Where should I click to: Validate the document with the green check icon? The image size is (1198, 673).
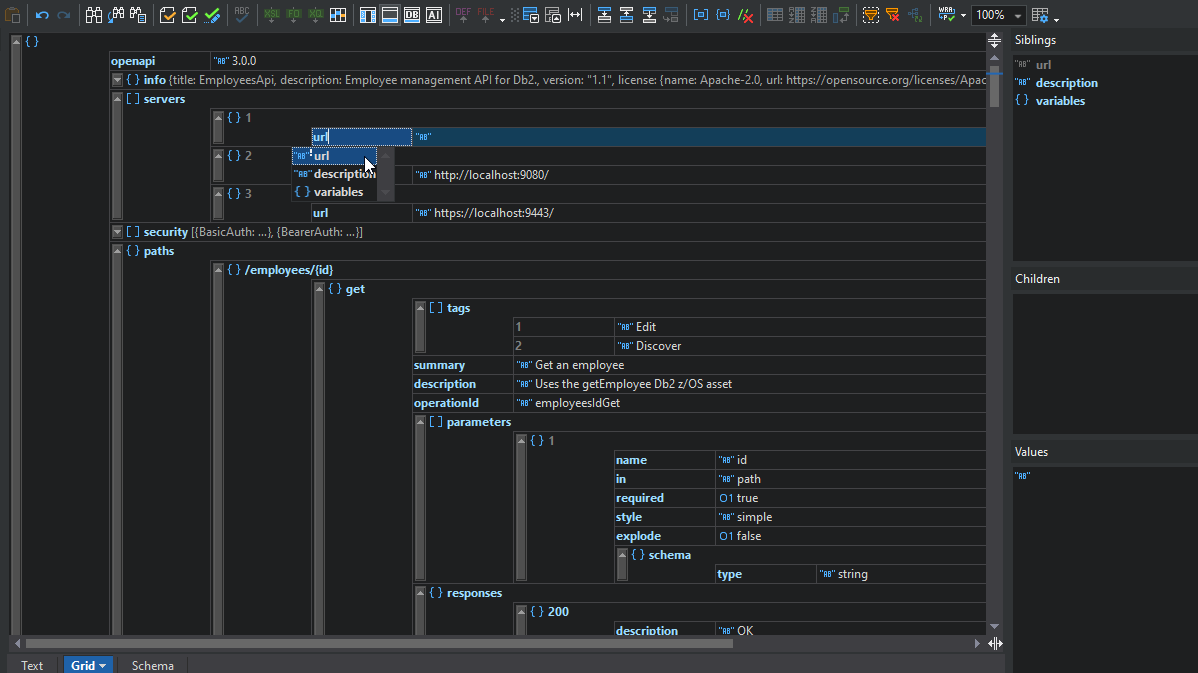tap(189, 15)
